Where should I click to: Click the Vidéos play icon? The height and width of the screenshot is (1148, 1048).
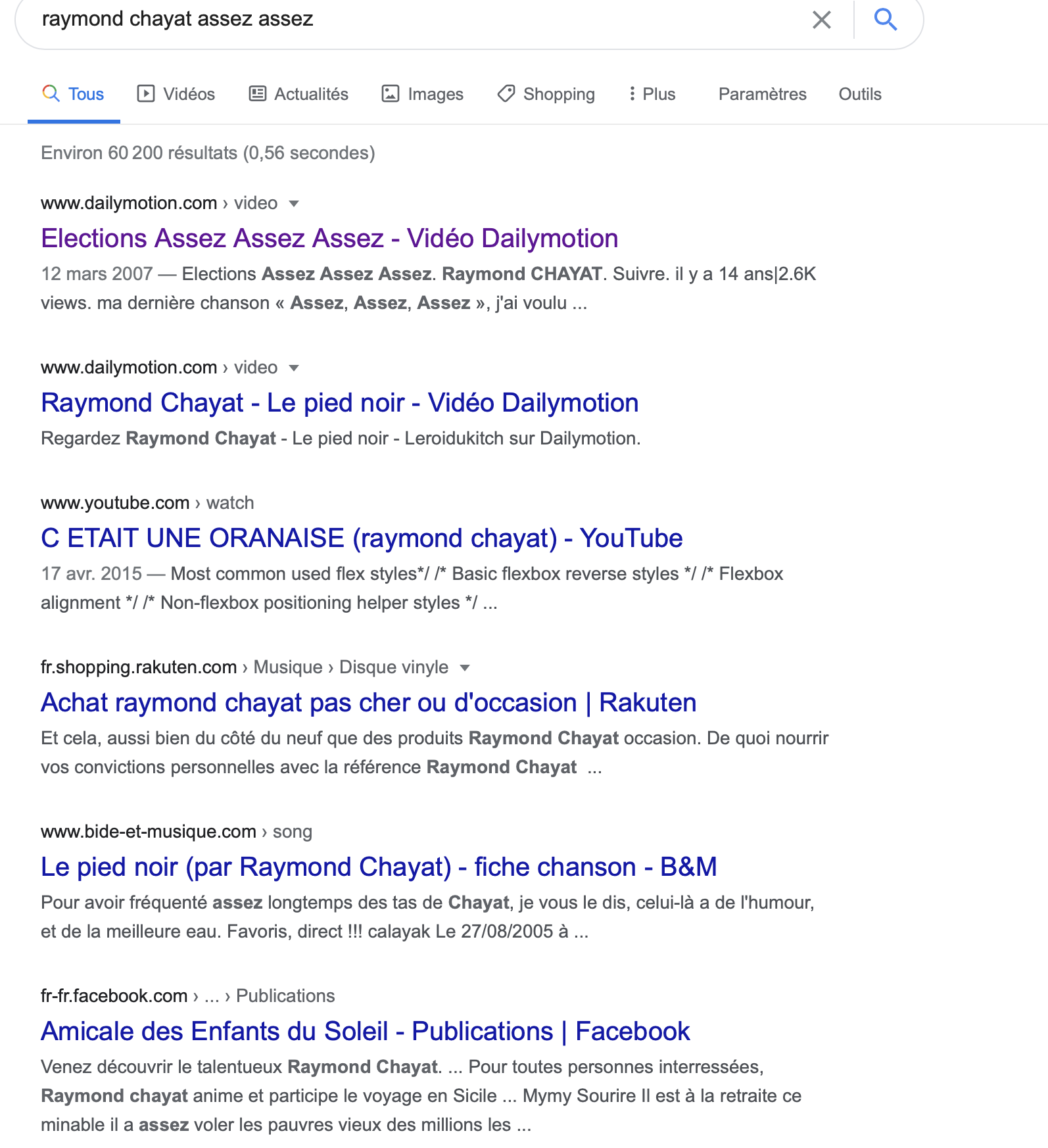tap(145, 94)
